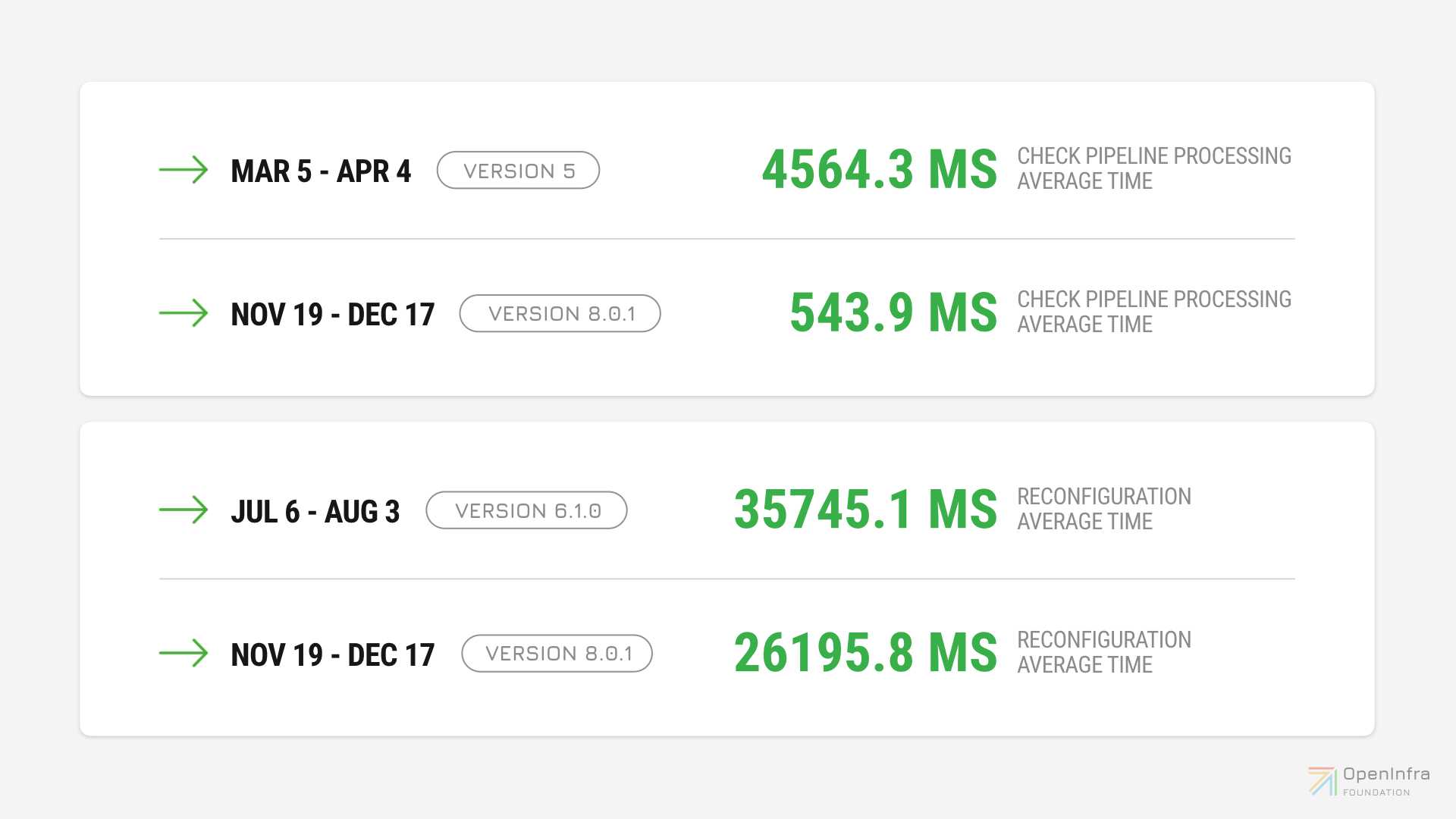
Task: Click the arrow next to NOV 19 - DEC 17 in check pipeline card
Action: pos(184,312)
